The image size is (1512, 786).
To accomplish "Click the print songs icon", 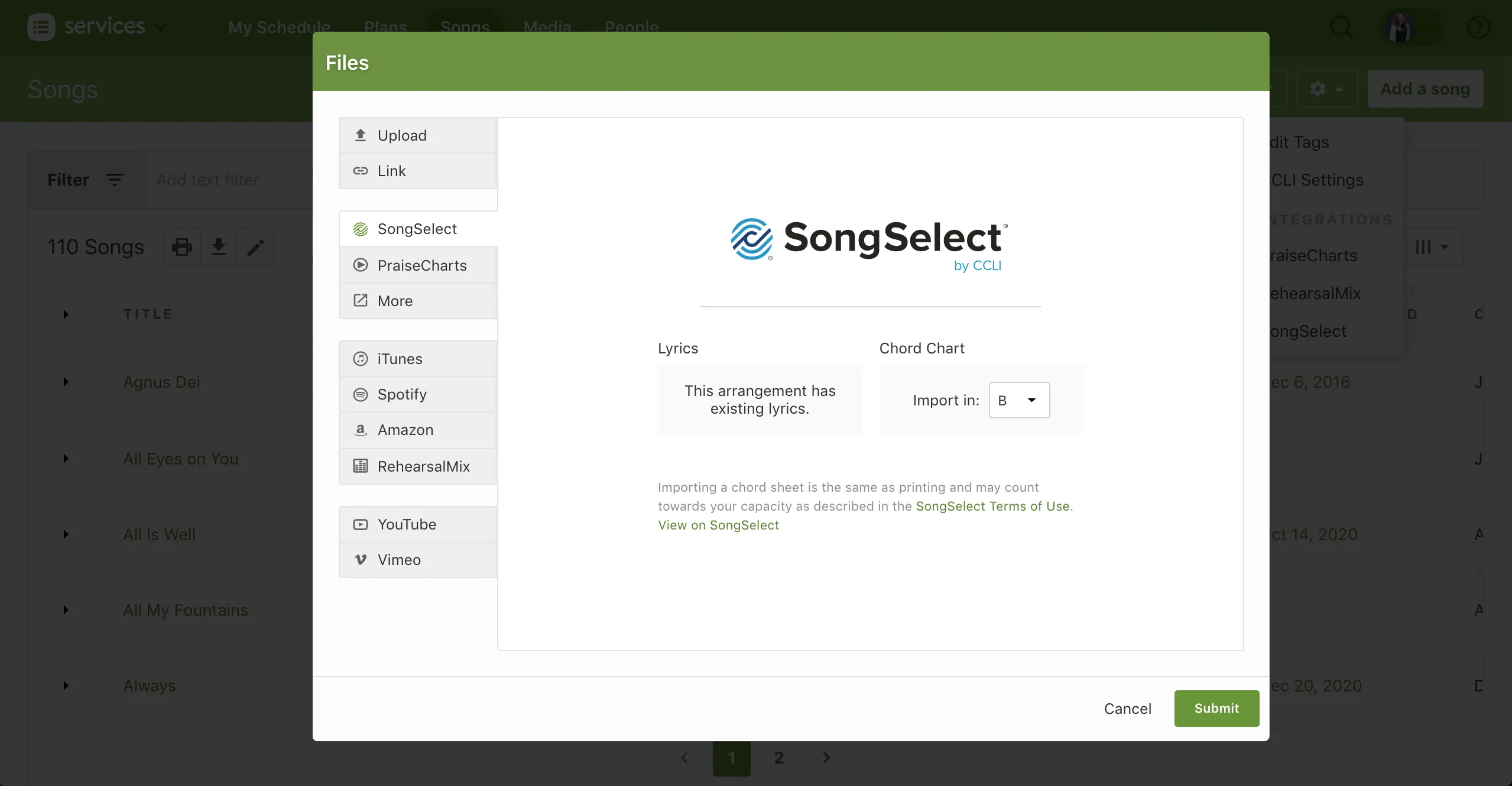I will (x=181, y=246).
